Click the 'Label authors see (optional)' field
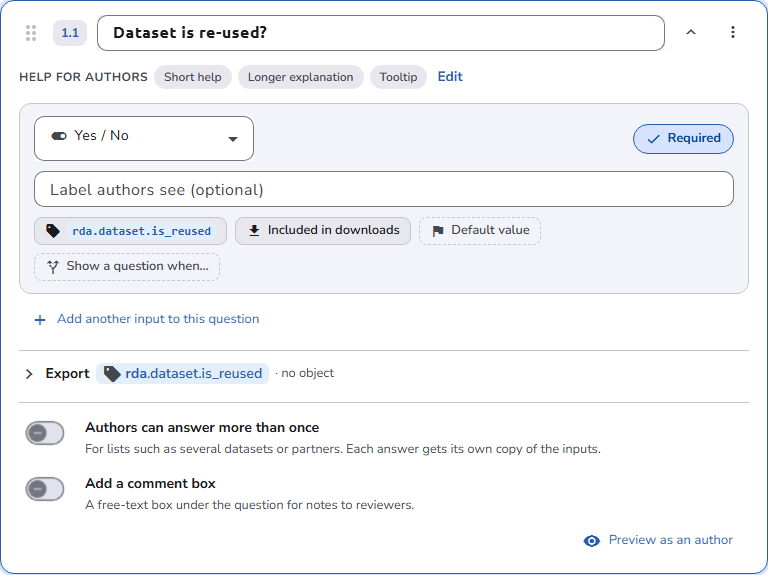This screenshot has width=768, height=575. (384, 189)
